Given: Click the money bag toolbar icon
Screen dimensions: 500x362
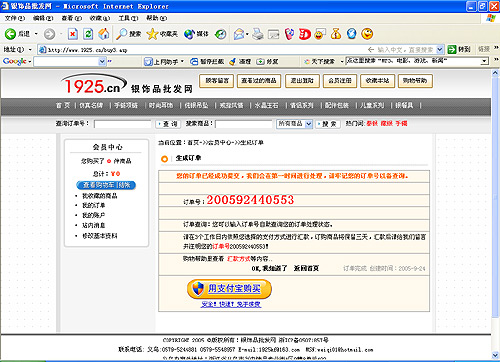Looking at the screenshot, I should (x=336, y=34).
